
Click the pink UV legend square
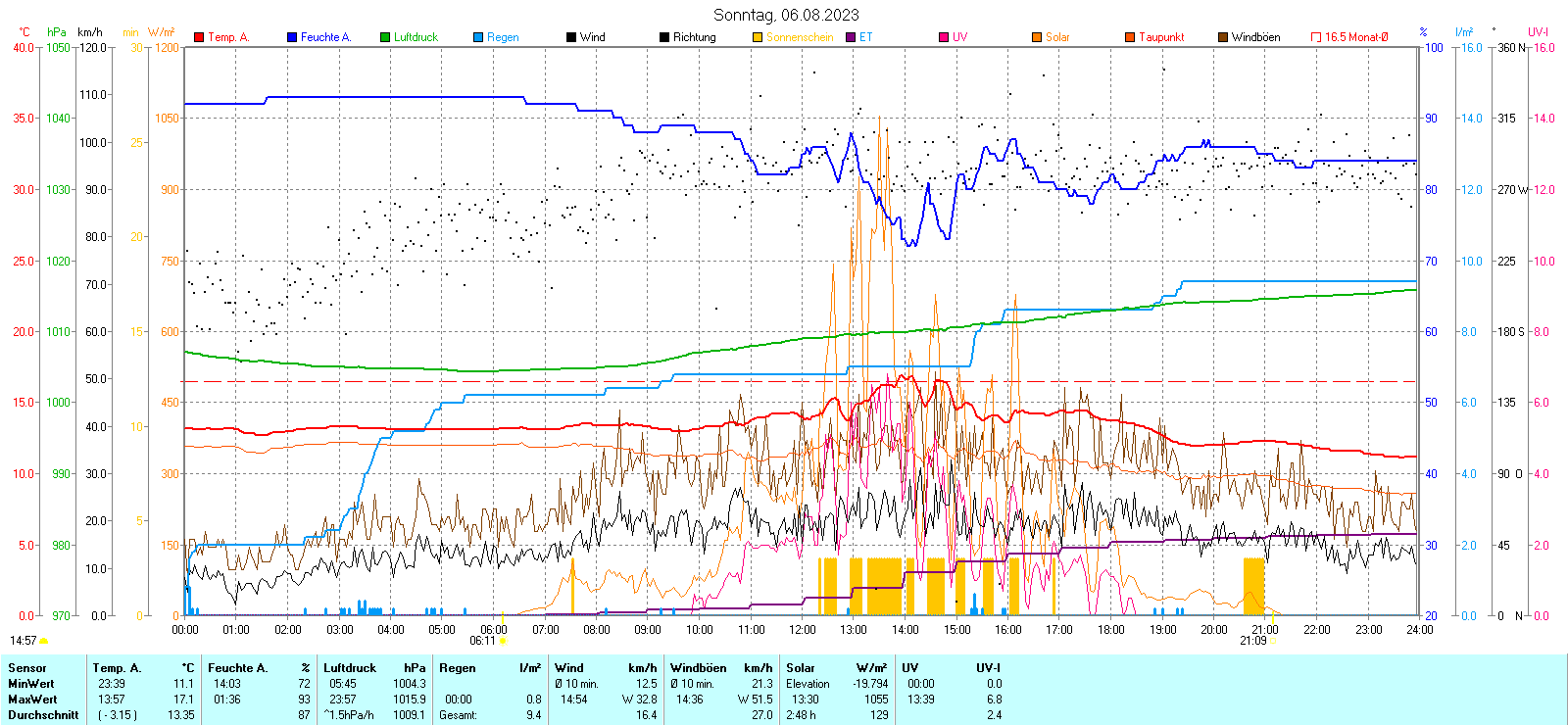(944, 37)
